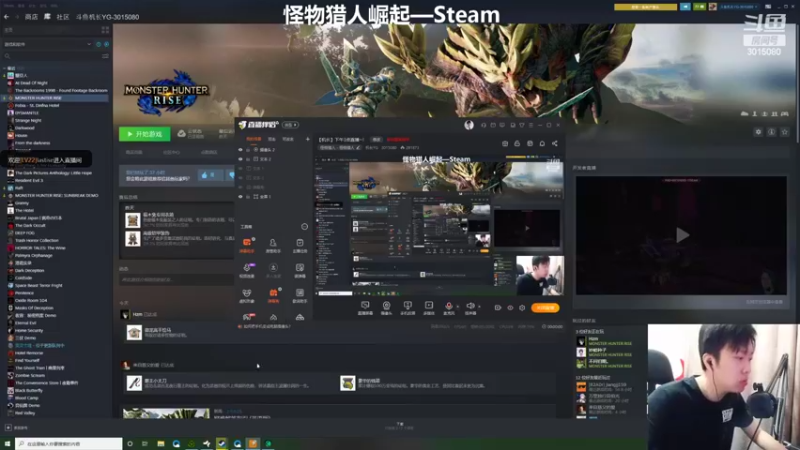Select Resident Evil 3 in library list

tap(29, 181)
